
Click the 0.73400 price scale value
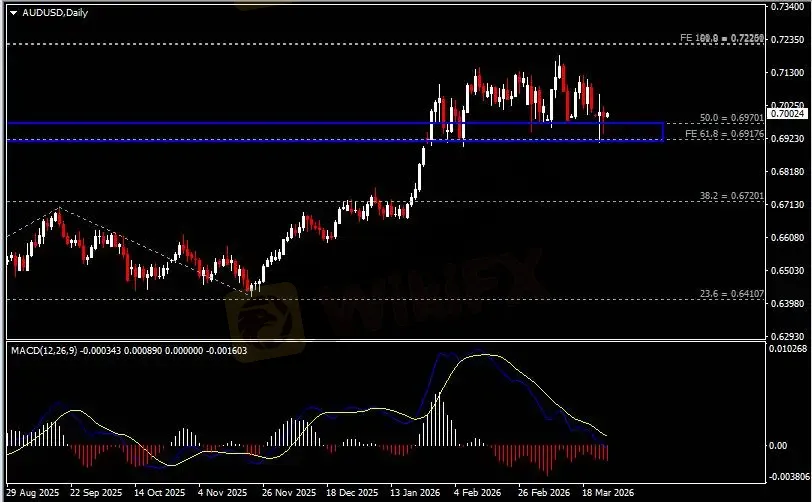click(788, 7)
